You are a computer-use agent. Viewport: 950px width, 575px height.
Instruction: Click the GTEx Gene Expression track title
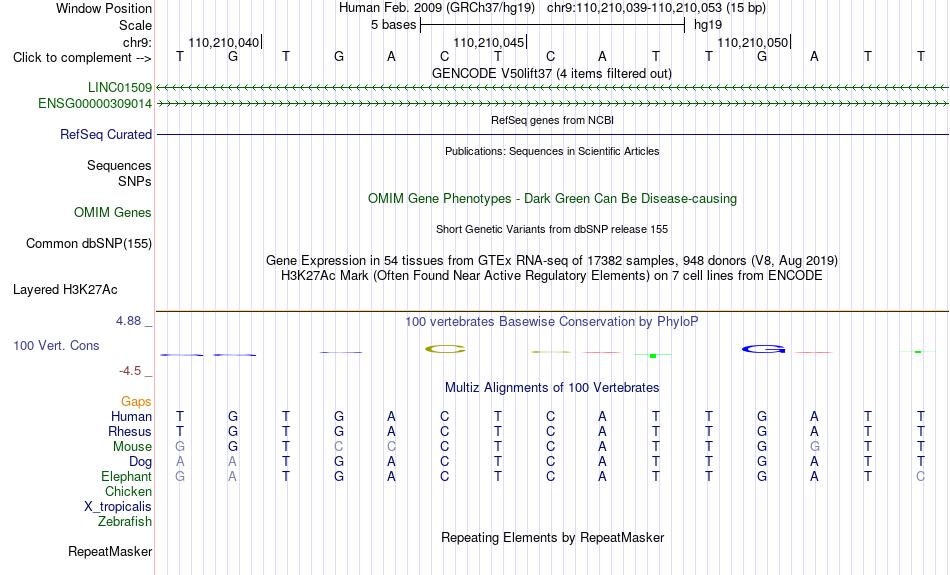(x=552, y=261)
